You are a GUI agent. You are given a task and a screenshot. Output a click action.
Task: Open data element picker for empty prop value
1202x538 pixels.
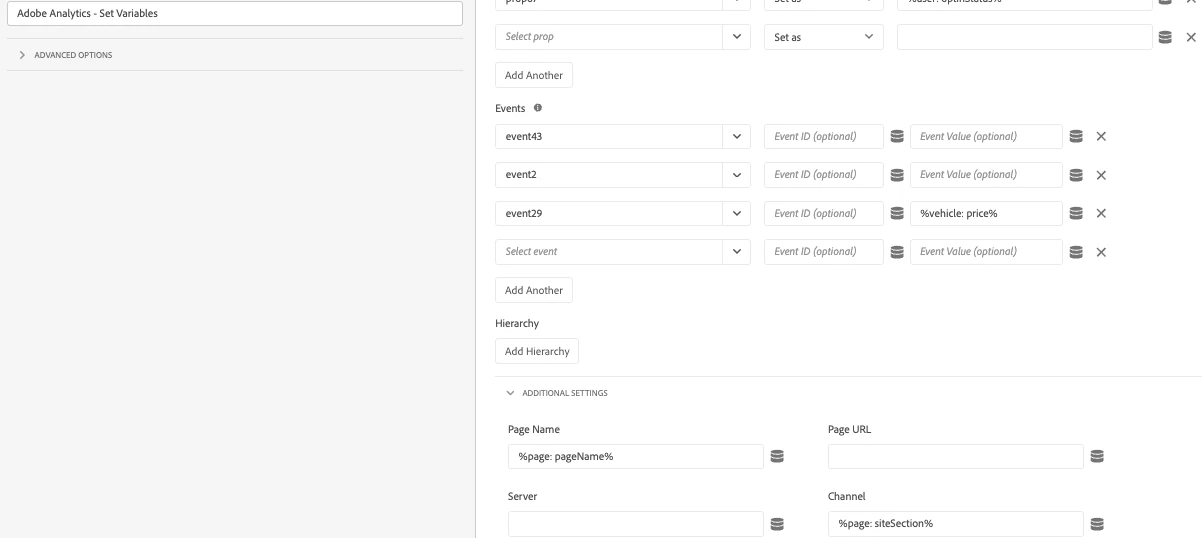pos(1164,37)
